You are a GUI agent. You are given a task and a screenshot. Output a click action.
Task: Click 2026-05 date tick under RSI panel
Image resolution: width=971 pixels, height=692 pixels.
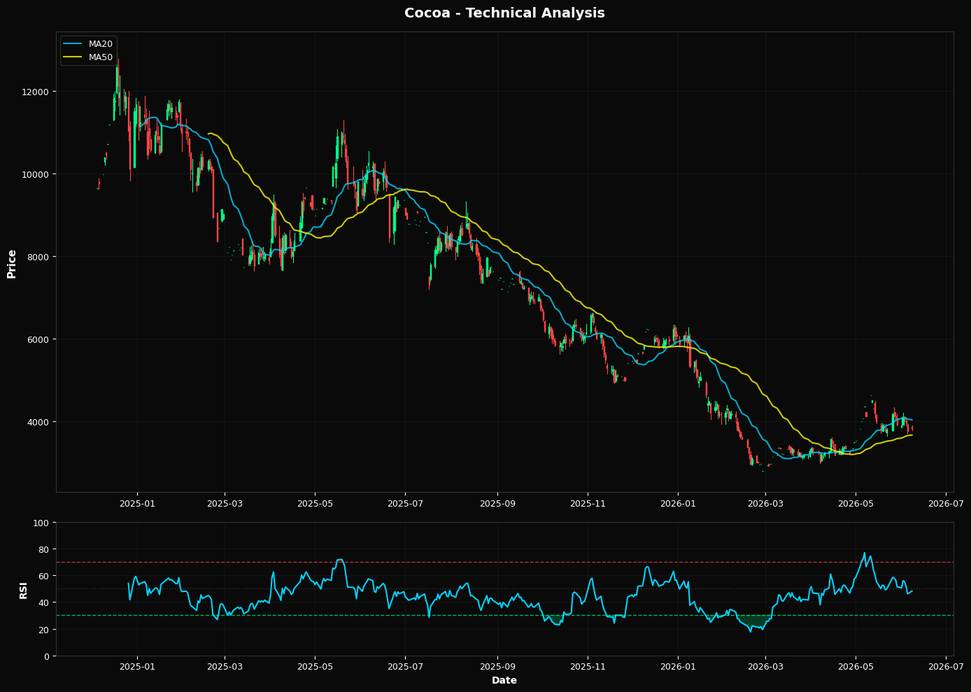tap(856, 667)
